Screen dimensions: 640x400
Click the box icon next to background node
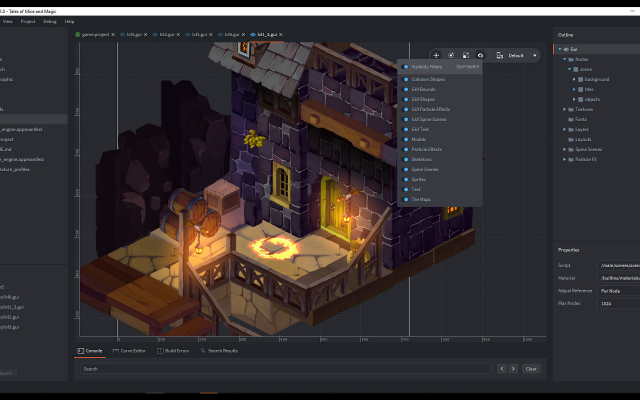[580, 79]
